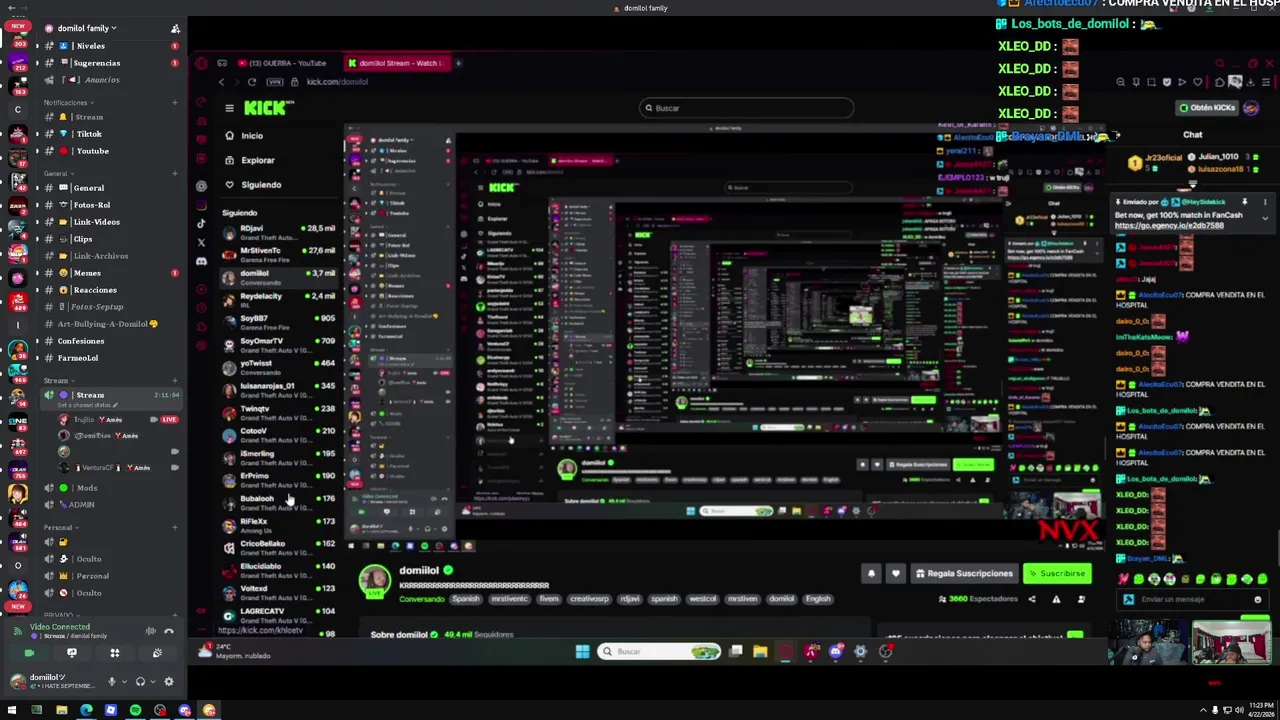Show hidden tray icons chevron
This screenshot has height=720, width=1280.
coord(1203,711)
